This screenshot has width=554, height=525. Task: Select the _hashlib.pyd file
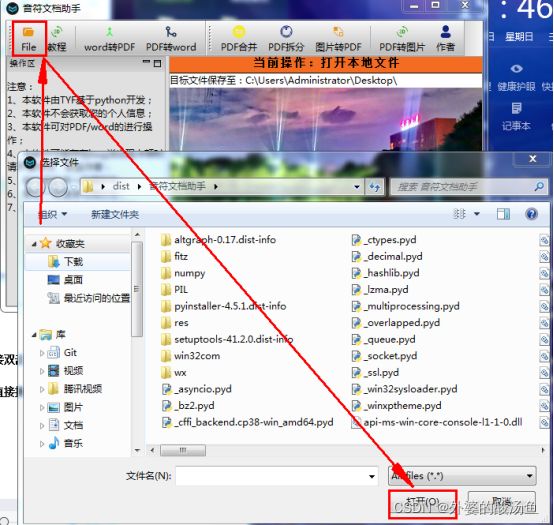386,273
